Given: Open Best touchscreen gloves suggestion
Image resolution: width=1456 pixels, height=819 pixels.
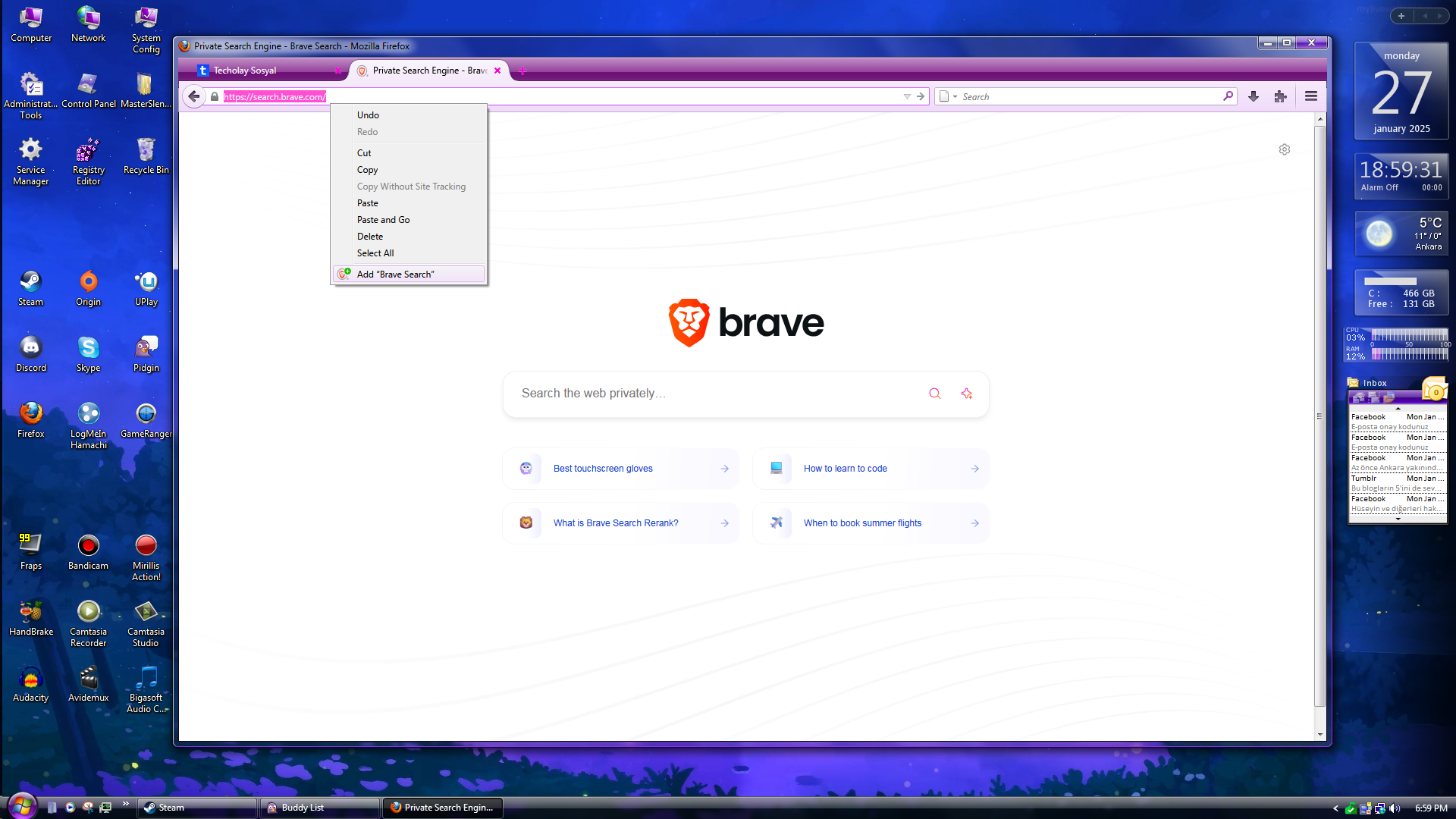Looking at the screenshot, I should [620, 469].
